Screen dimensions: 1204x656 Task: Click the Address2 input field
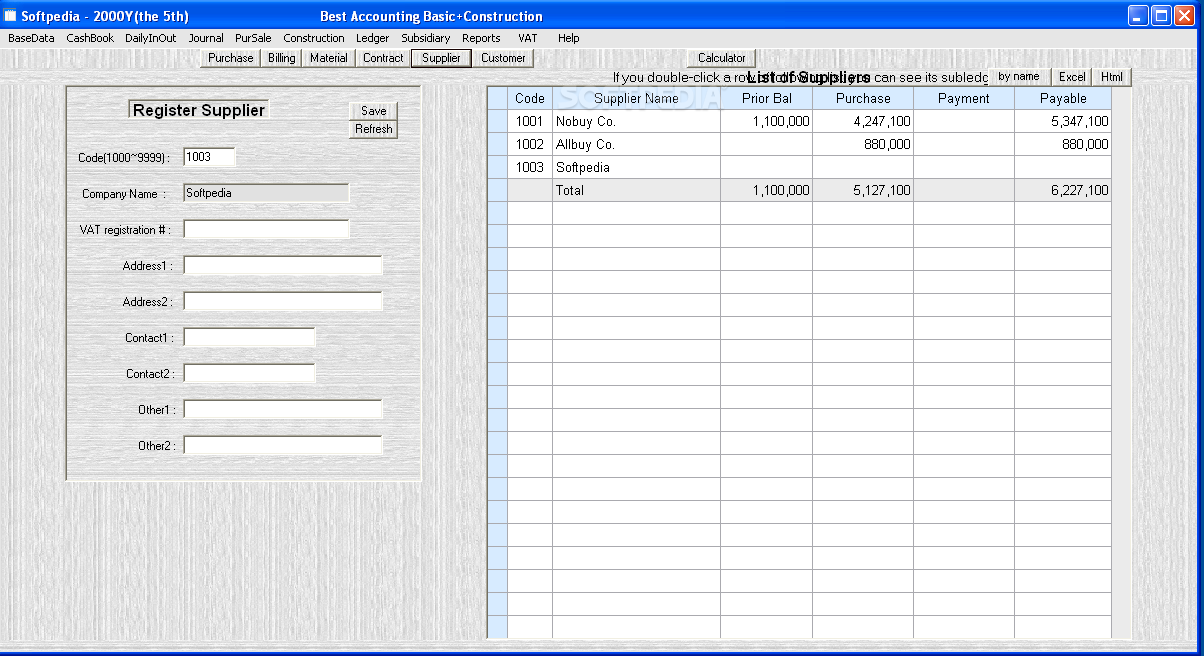coord(283,301)
